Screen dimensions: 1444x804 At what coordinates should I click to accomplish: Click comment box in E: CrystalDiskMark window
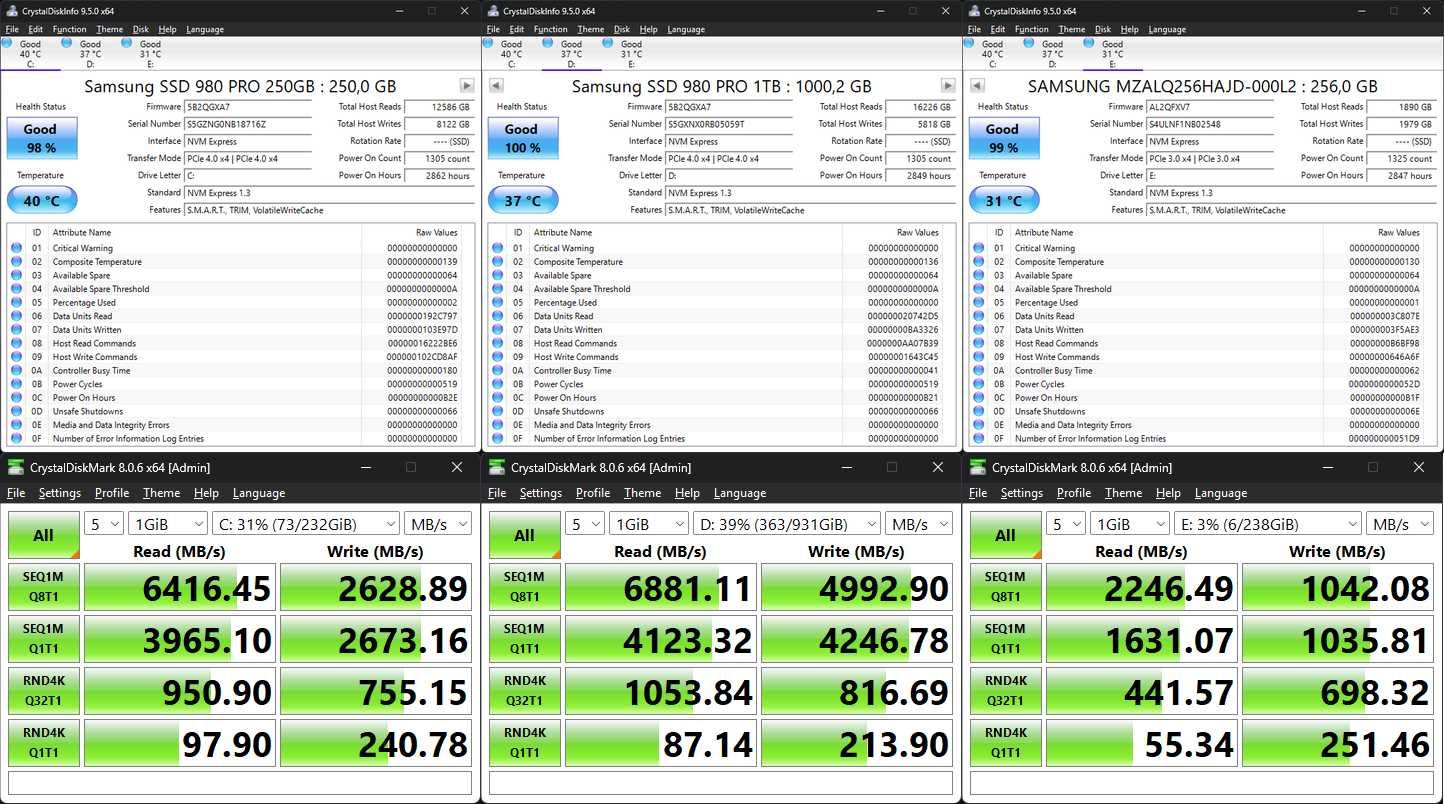click(x=1202, y=783)
